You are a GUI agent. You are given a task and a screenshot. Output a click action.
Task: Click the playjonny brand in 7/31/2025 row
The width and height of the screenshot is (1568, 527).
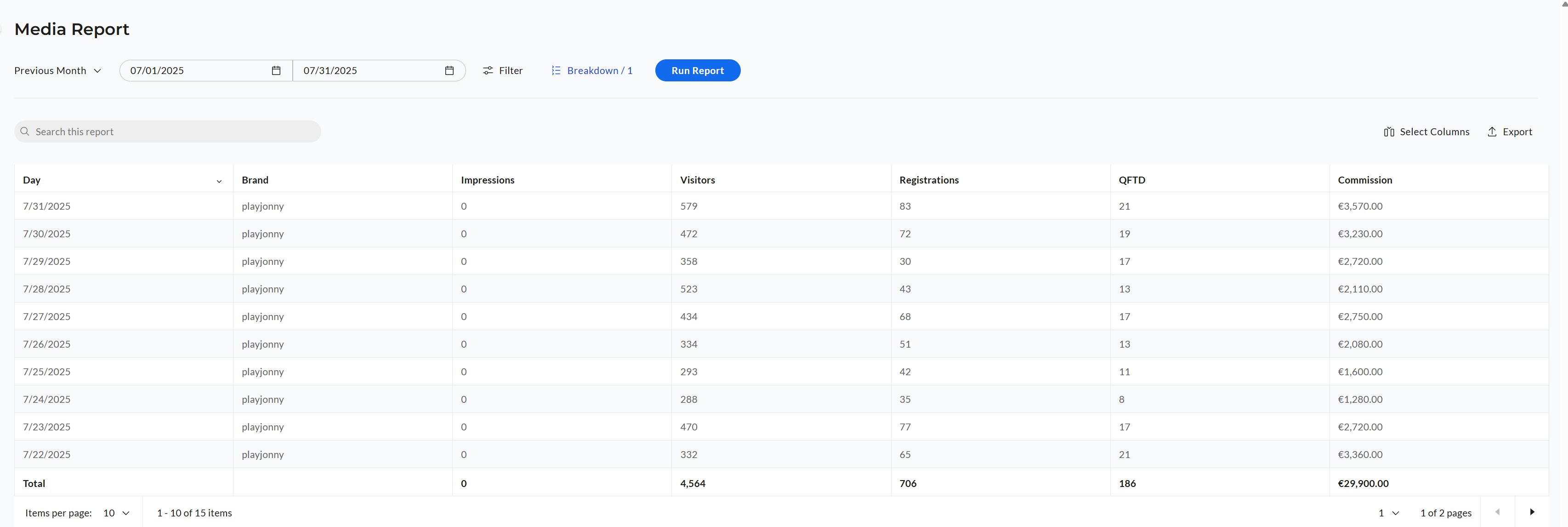pyautogui.click(x=263, y=206)
